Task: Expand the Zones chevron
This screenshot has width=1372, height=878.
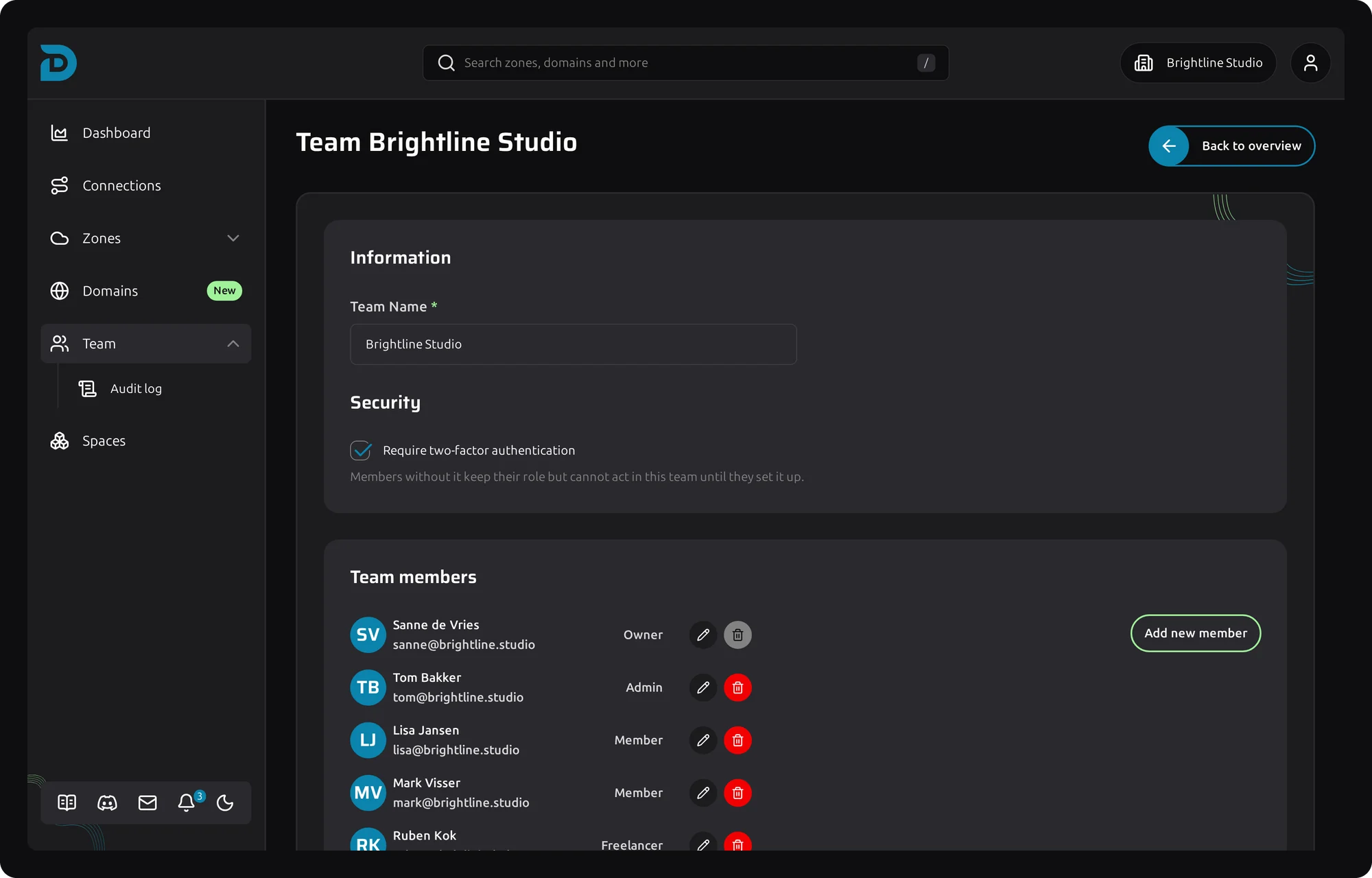Action: point(233,238)
